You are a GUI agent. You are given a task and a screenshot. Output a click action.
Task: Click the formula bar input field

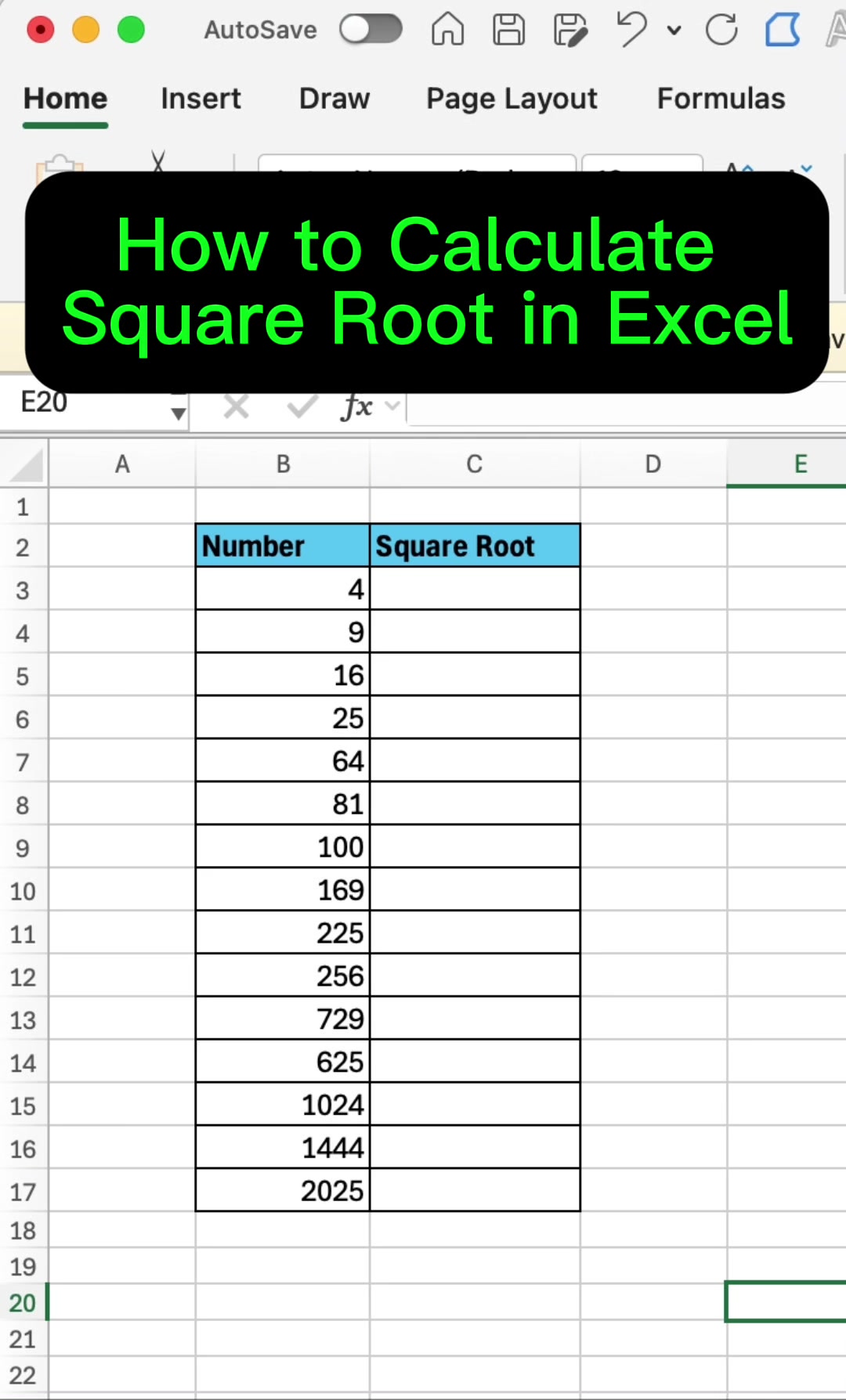click(627, 409)
